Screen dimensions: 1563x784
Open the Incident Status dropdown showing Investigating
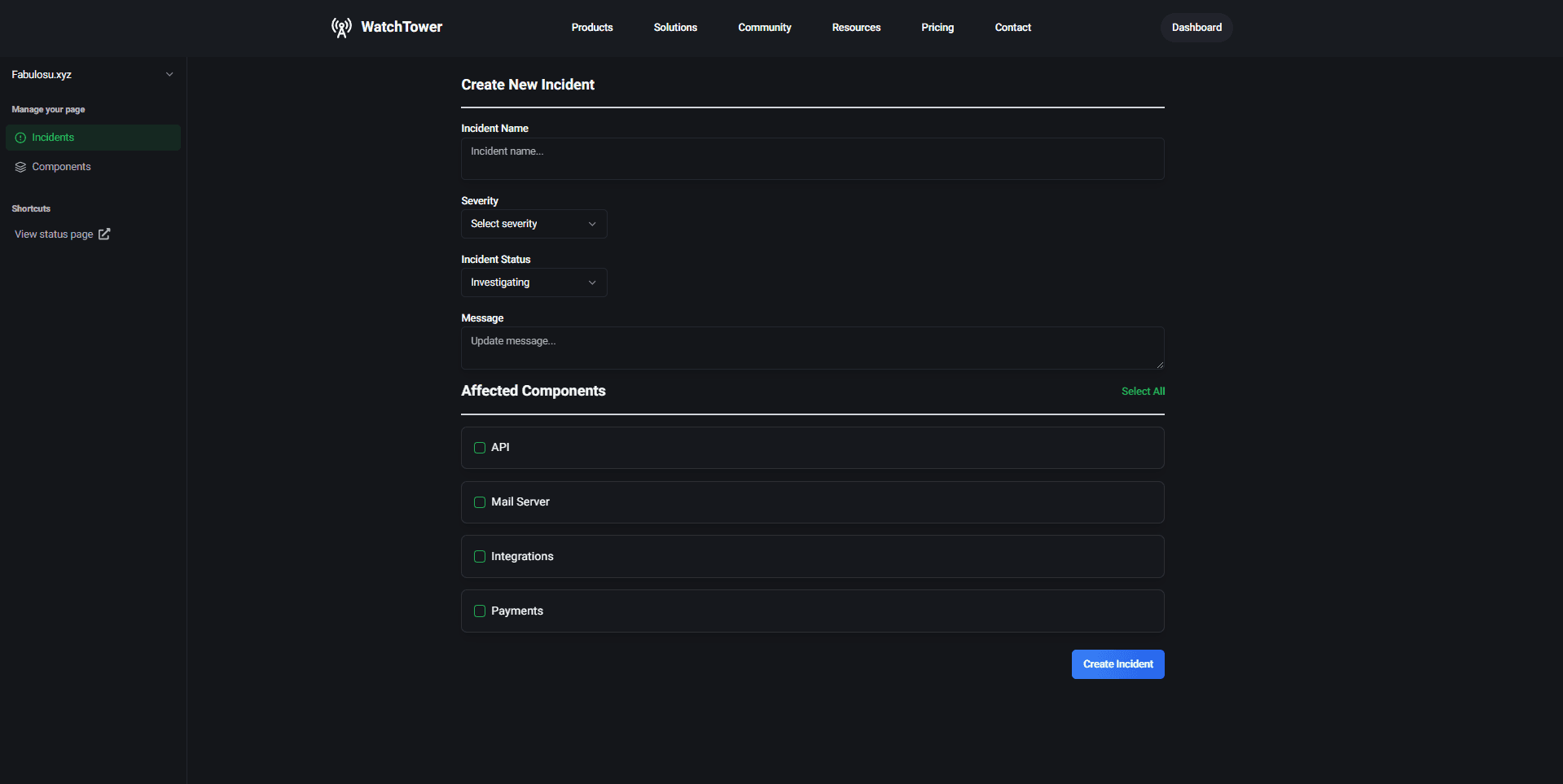pos(533,282)
